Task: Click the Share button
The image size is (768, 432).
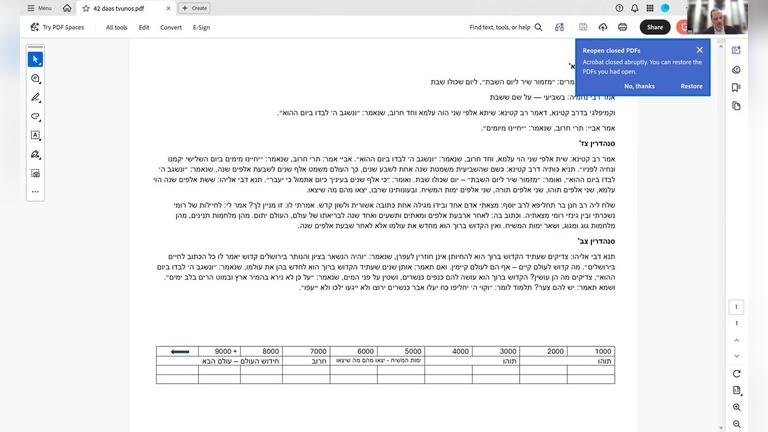Action: (x=654, y=27)
